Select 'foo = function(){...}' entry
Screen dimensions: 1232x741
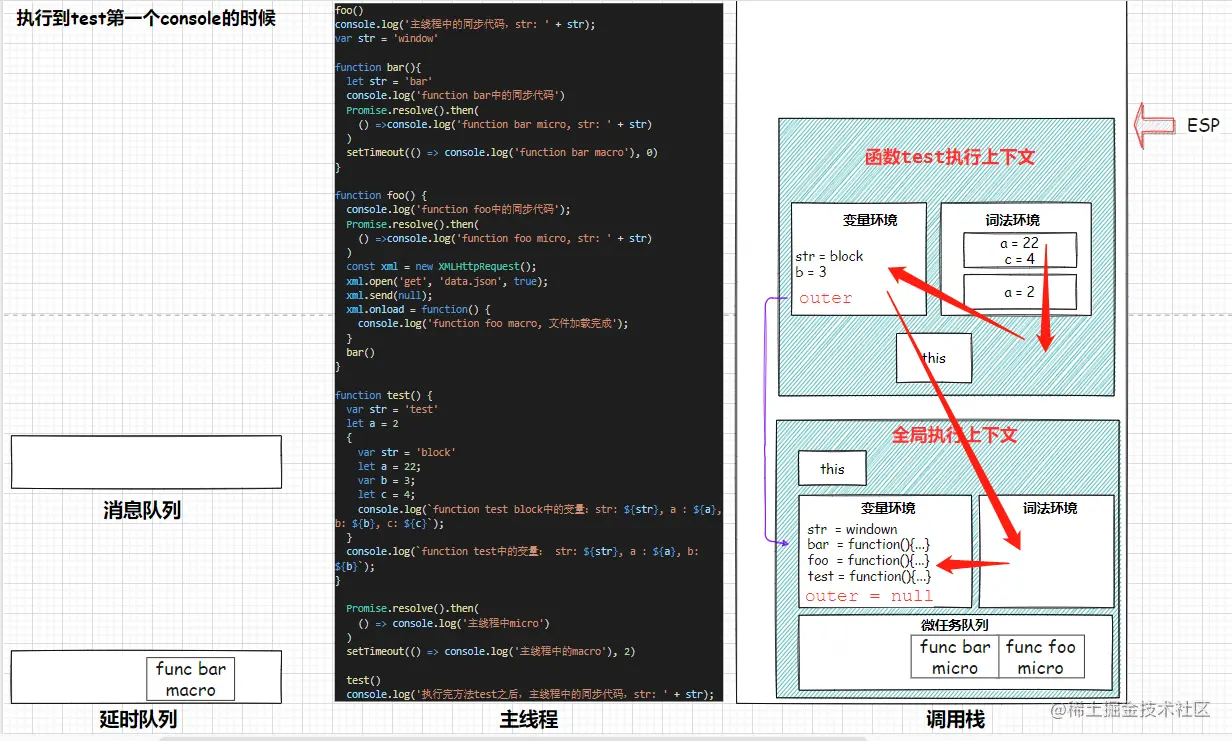(x=869, y=561)
